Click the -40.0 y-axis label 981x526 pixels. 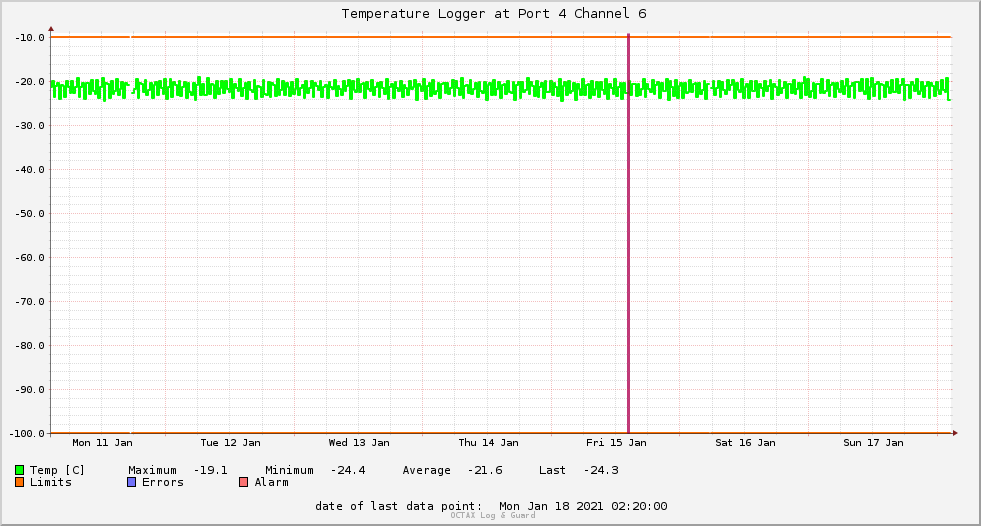click(x=29, y=169)
